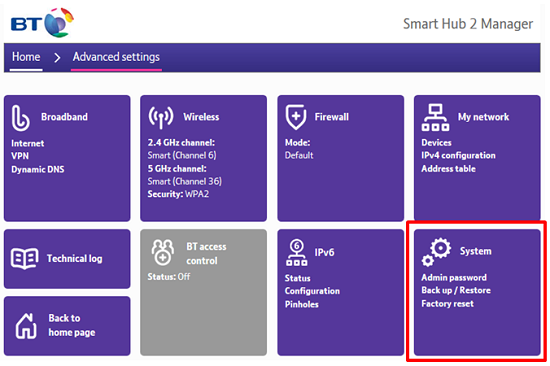Click Smart (Channel 36) value
The width and height of the screenshot is (550, 366).
185,181
